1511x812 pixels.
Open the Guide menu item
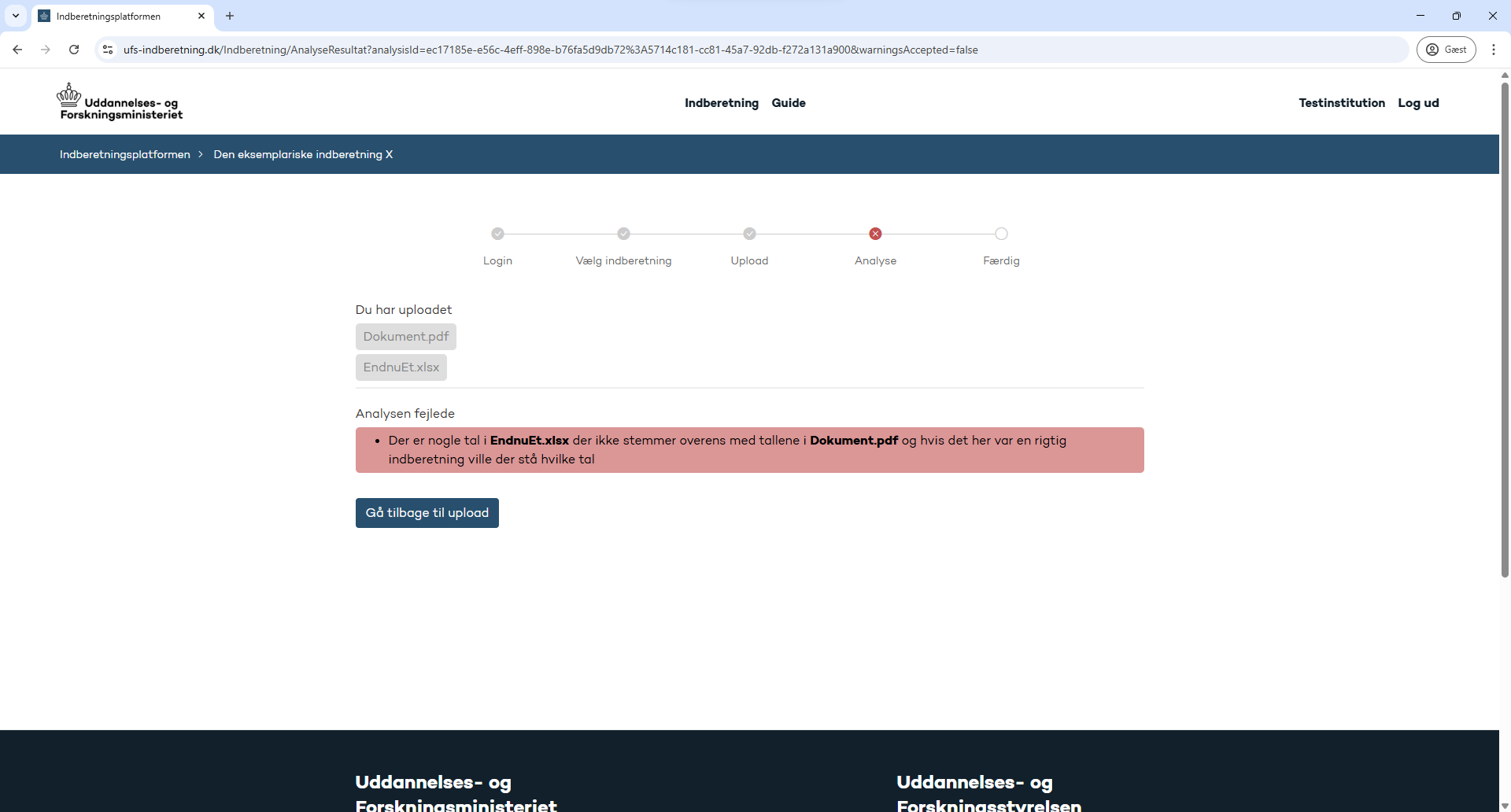(x=789, y=103)
